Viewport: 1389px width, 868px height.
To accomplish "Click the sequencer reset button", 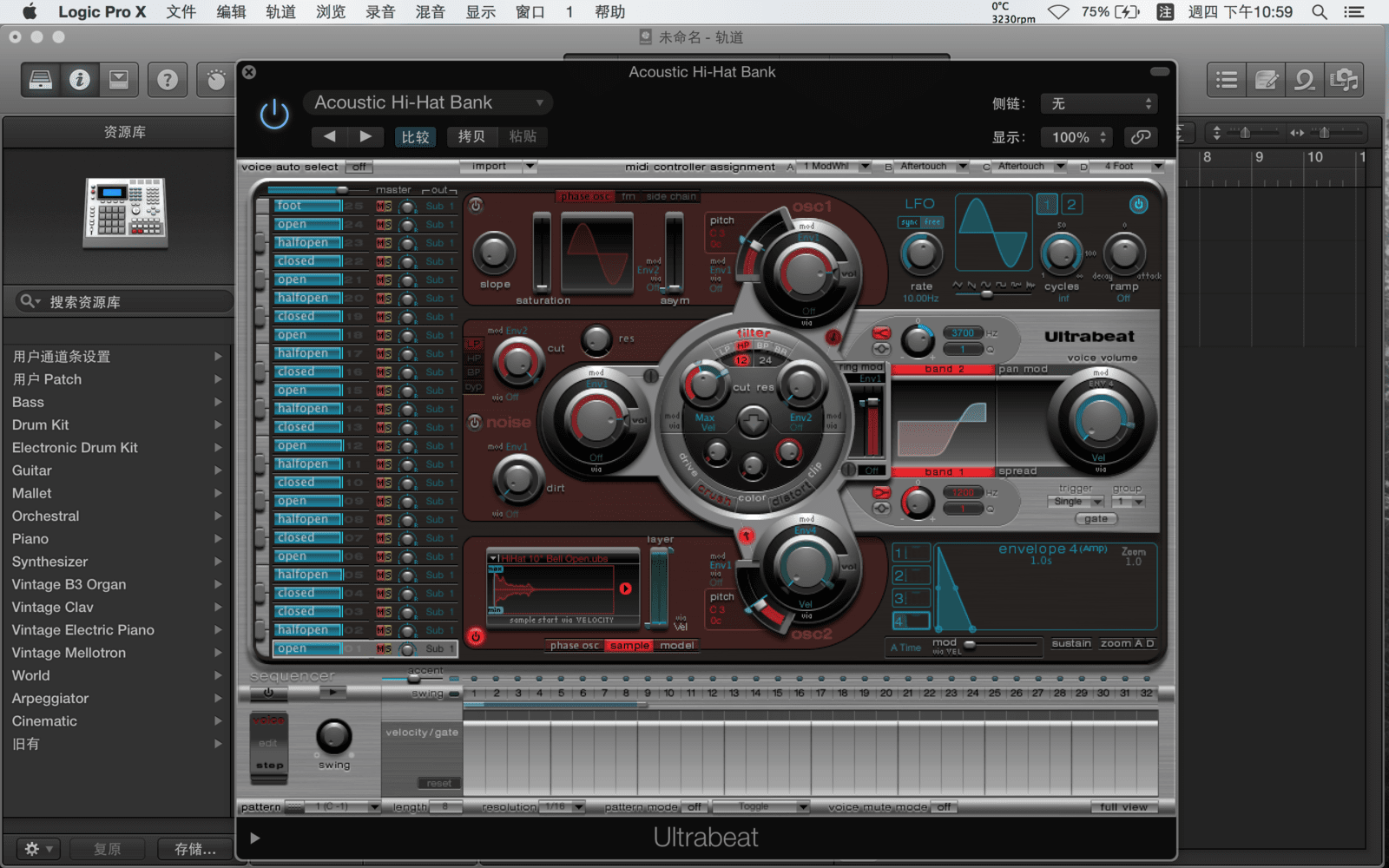I will point(438,784).
